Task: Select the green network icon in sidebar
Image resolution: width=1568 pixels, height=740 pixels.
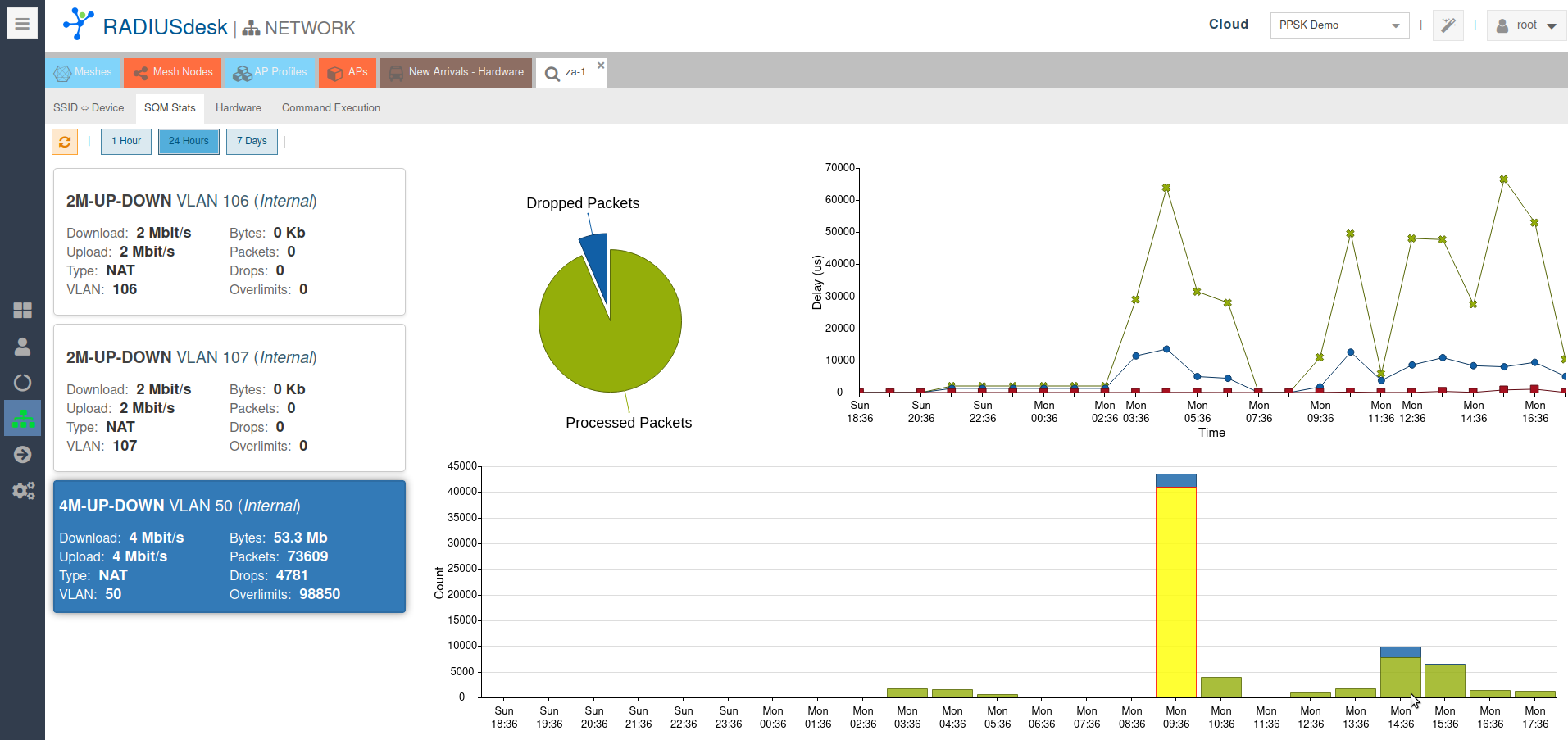Action: pos(23,418)
